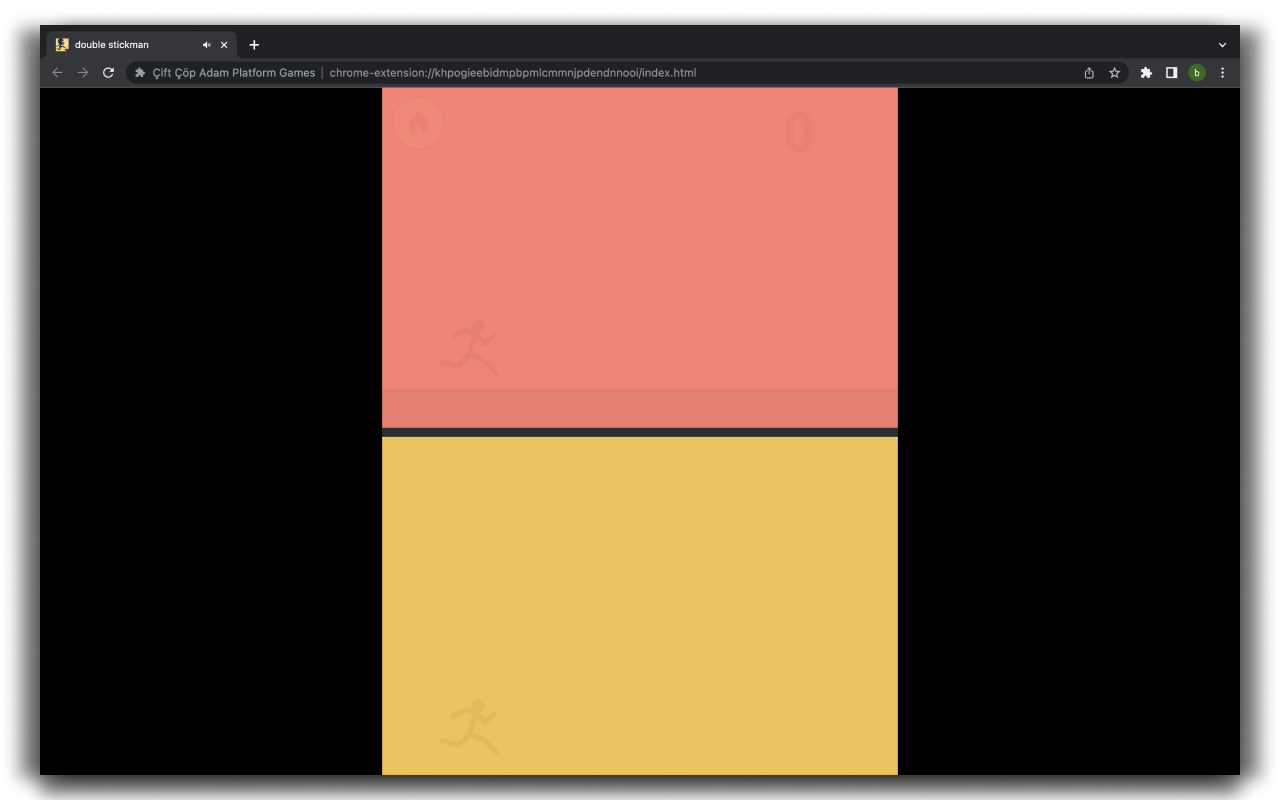
Task: Click the score counter showing 0
Action: 798,134
